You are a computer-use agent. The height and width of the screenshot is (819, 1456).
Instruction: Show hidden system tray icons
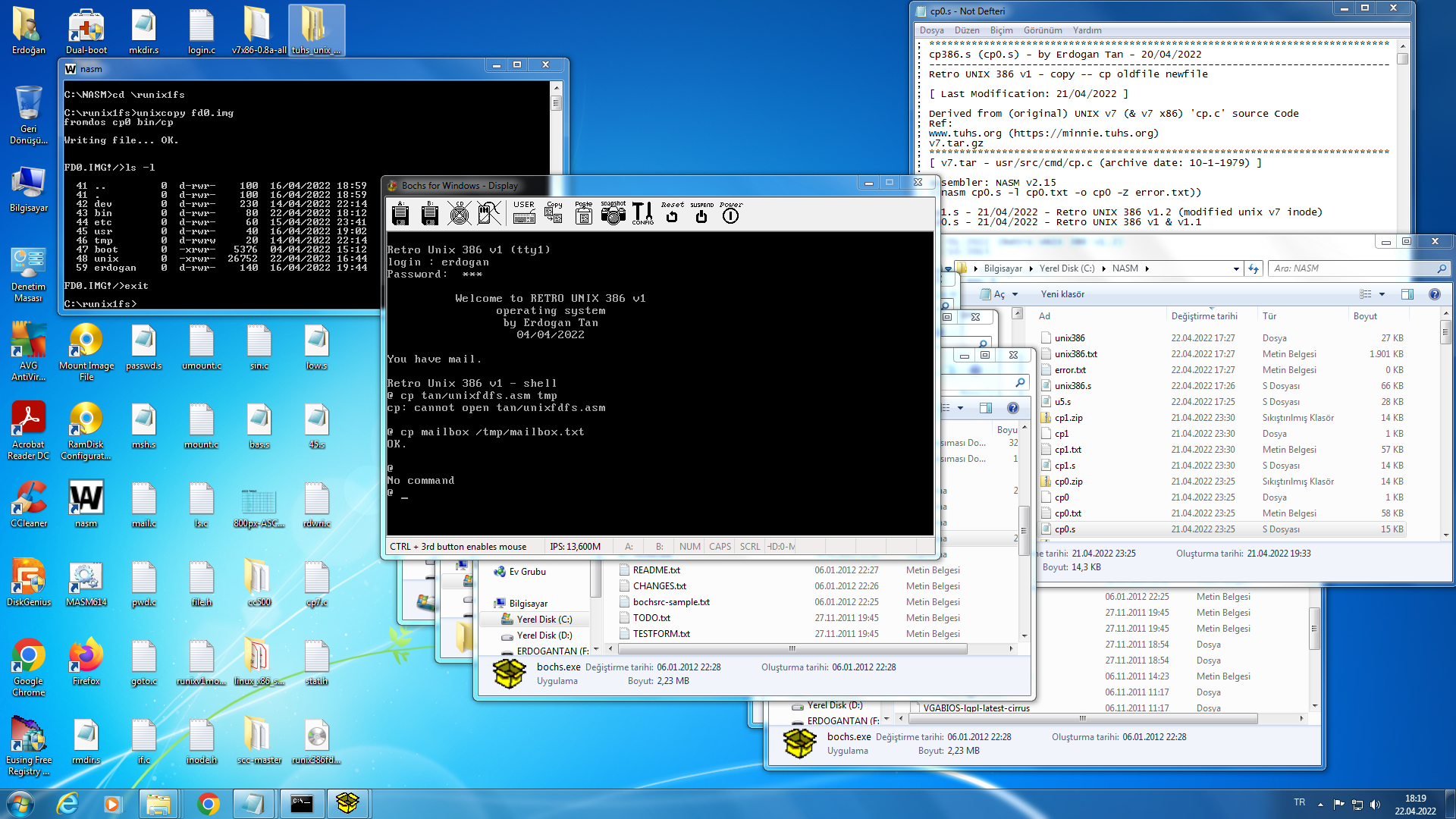[1320, 804]
